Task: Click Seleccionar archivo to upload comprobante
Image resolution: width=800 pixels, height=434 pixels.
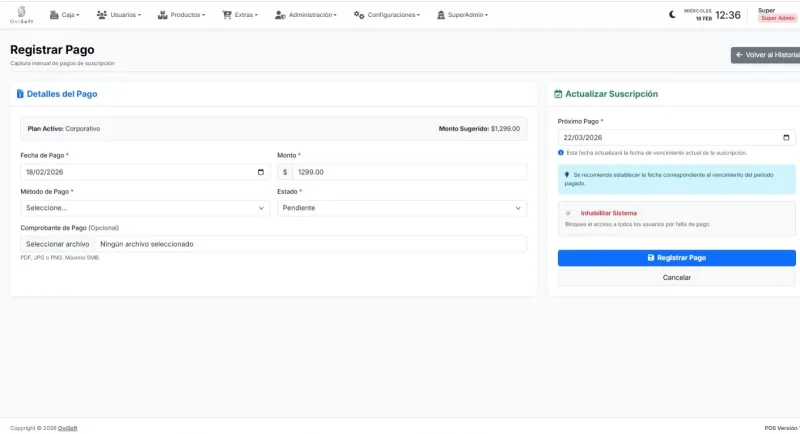Action: (58, 244)
